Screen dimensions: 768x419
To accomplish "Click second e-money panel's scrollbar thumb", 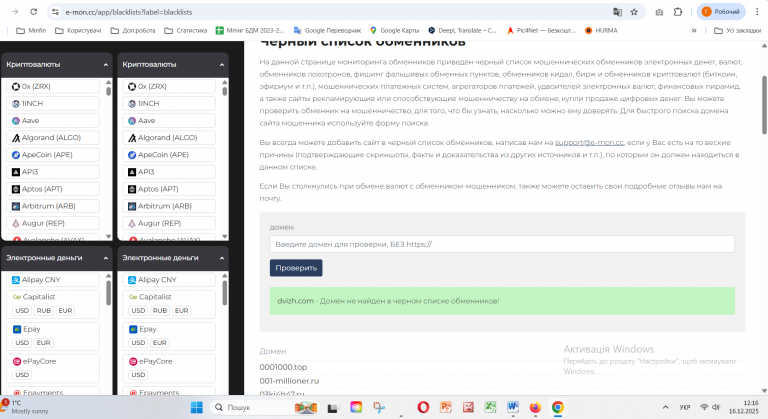I will coord(224,293).
